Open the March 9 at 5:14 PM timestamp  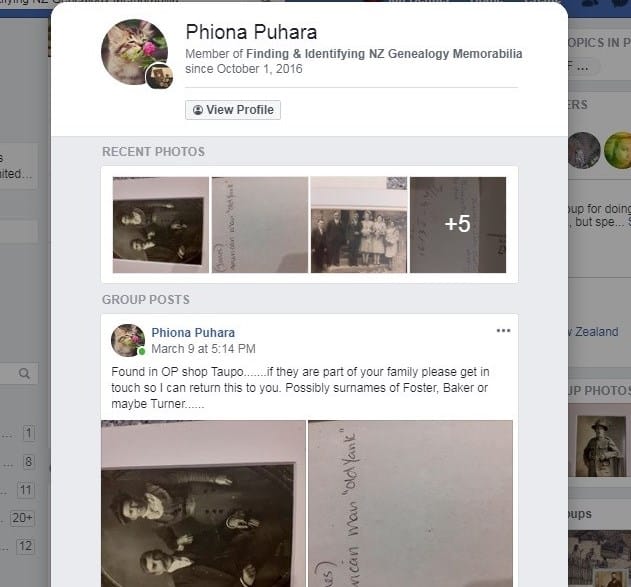point(203,349)
